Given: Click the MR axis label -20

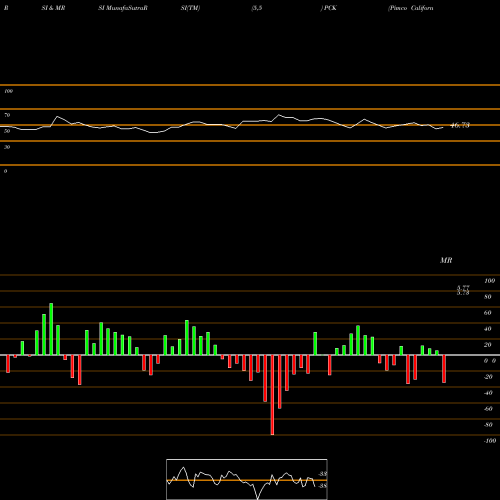Looking at the screenshot, I should [488, 377].
